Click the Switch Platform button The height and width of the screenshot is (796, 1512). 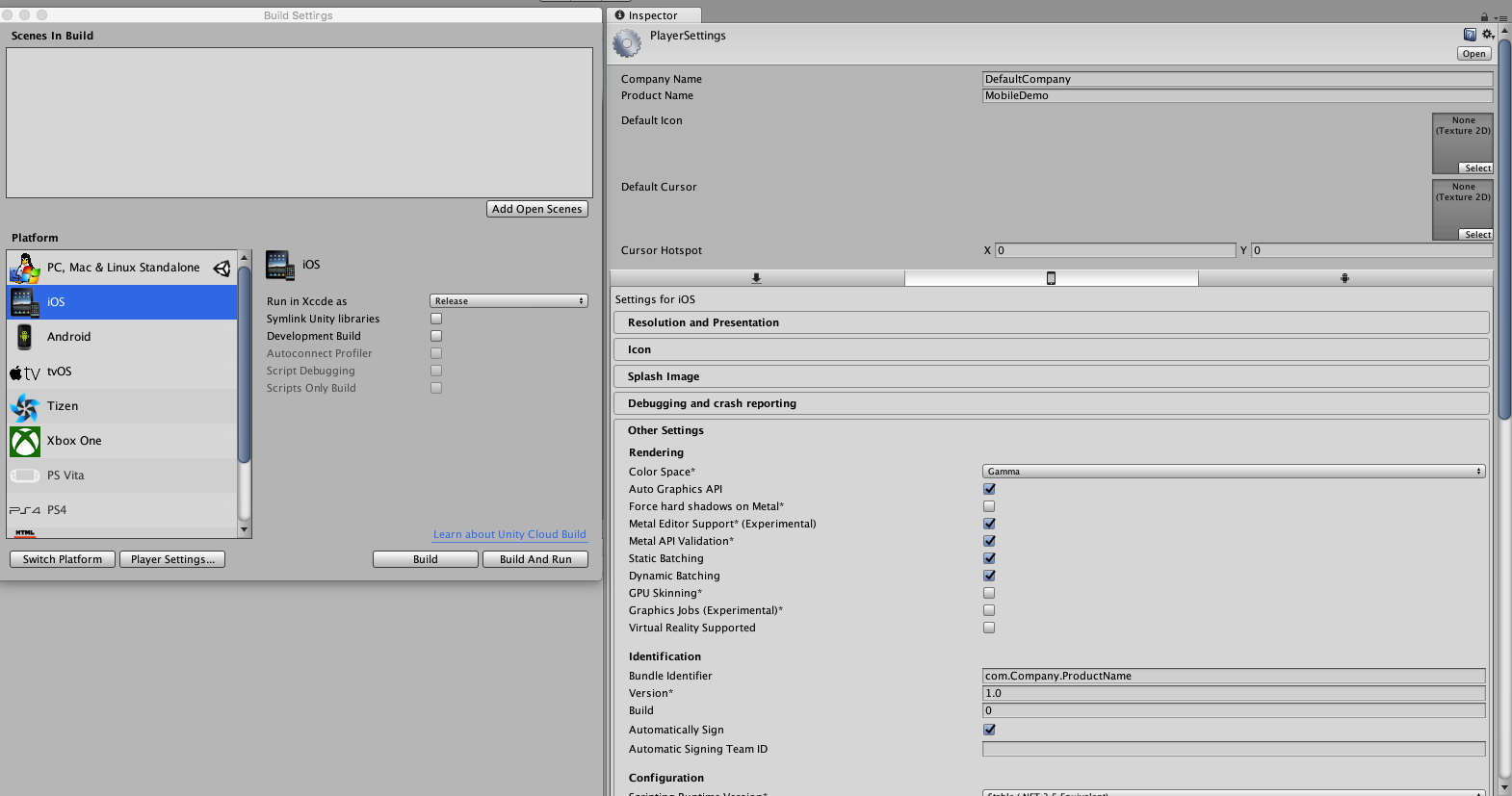point(63,559)
